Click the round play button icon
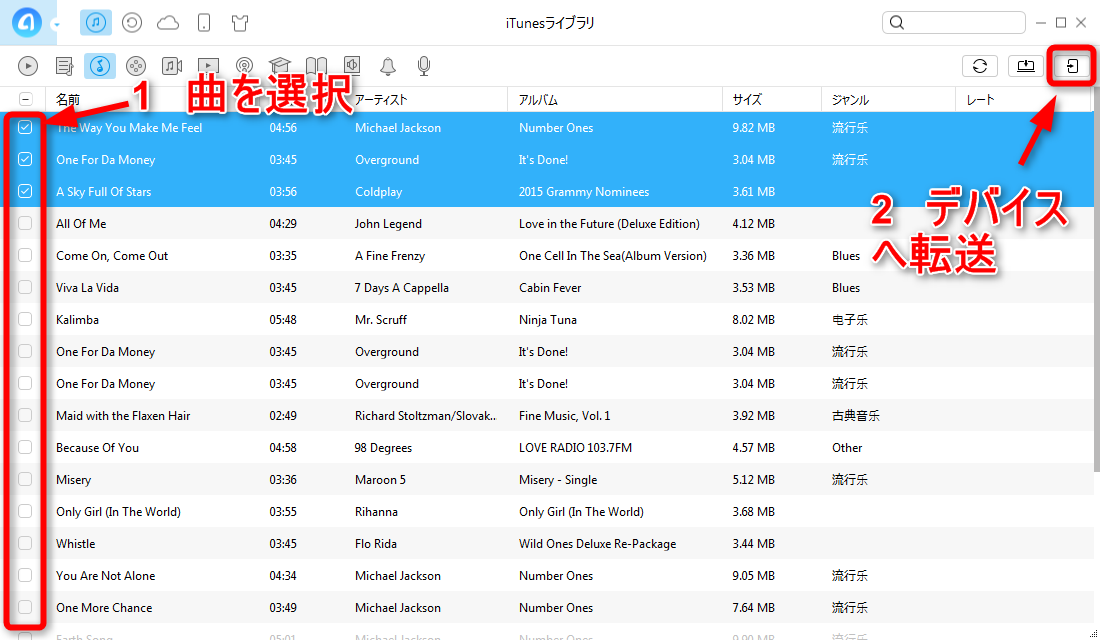The width and height of the screenshot is (1100, 640). [x=28, y=66]
